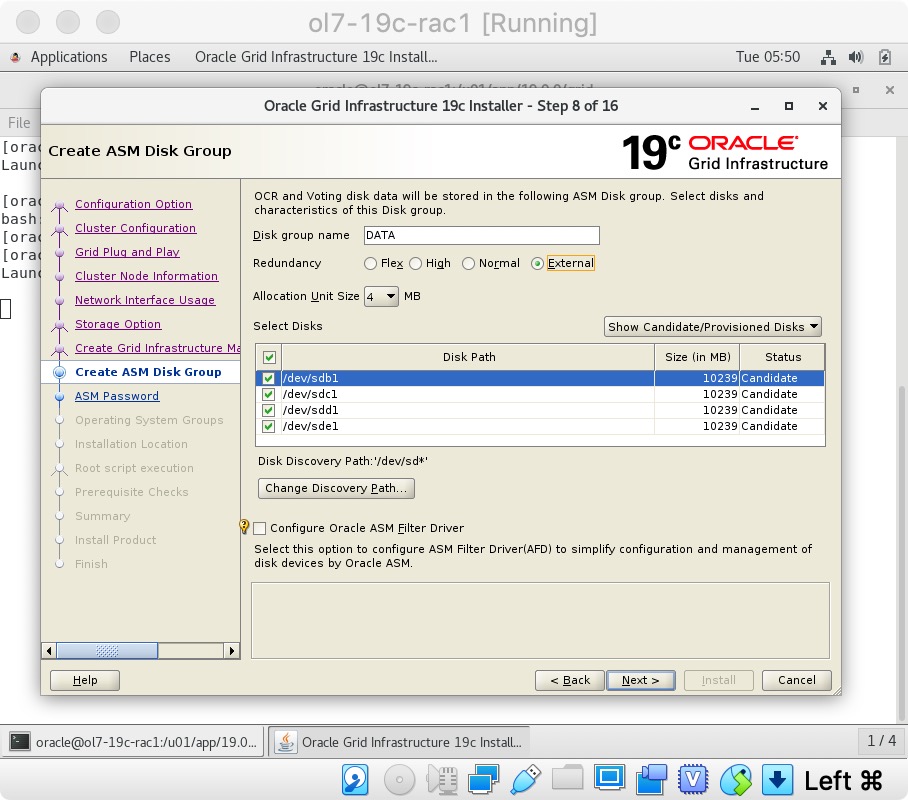908x800 pixels.
Task: Select External redundancy option
Action: coord(537,264)
